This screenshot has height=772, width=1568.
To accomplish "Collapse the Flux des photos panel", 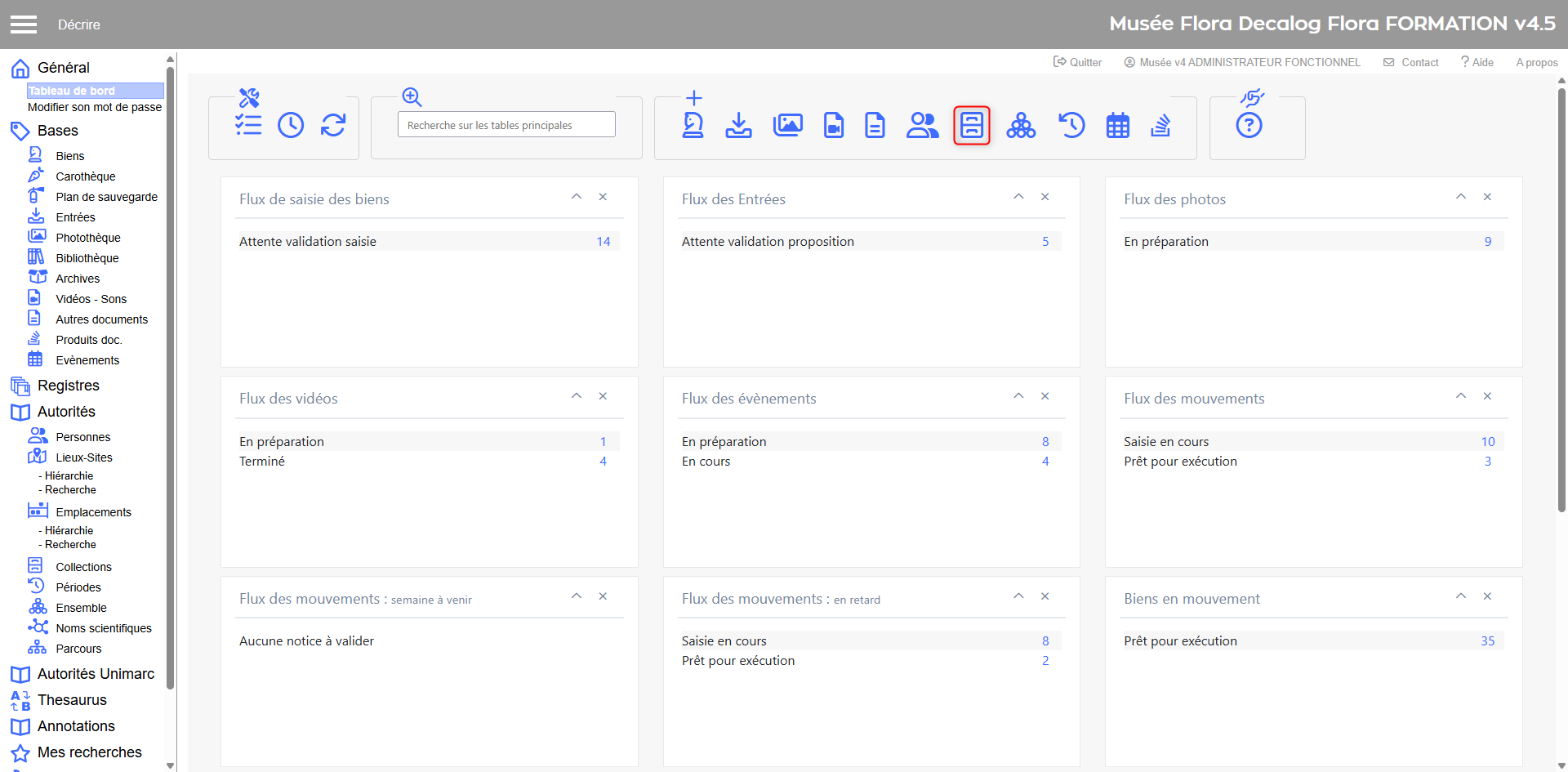I will (1461, 197).
